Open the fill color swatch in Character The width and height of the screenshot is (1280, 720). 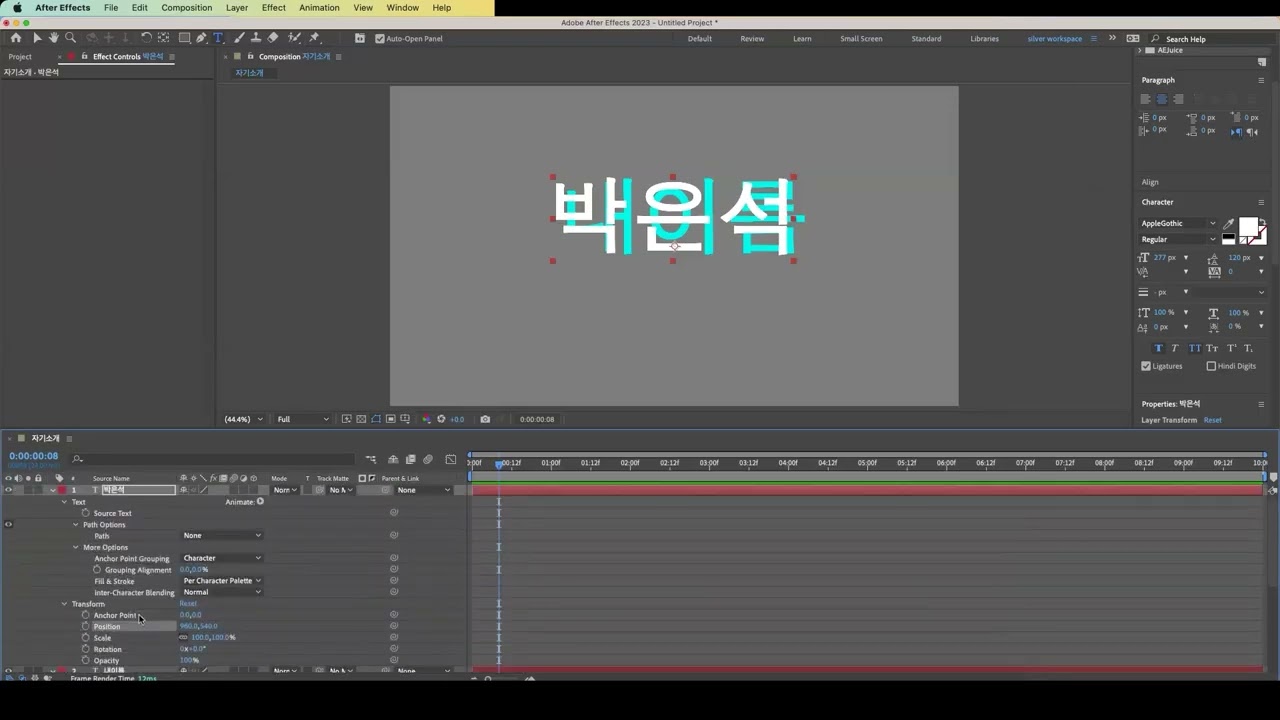tap(1249, 227)
